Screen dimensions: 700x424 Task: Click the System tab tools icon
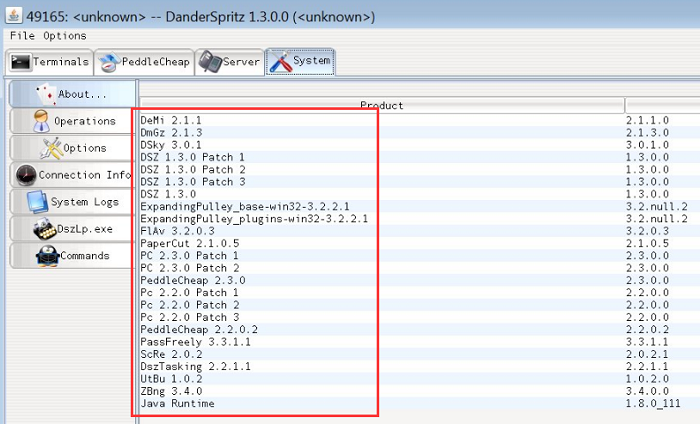(281, 62)
